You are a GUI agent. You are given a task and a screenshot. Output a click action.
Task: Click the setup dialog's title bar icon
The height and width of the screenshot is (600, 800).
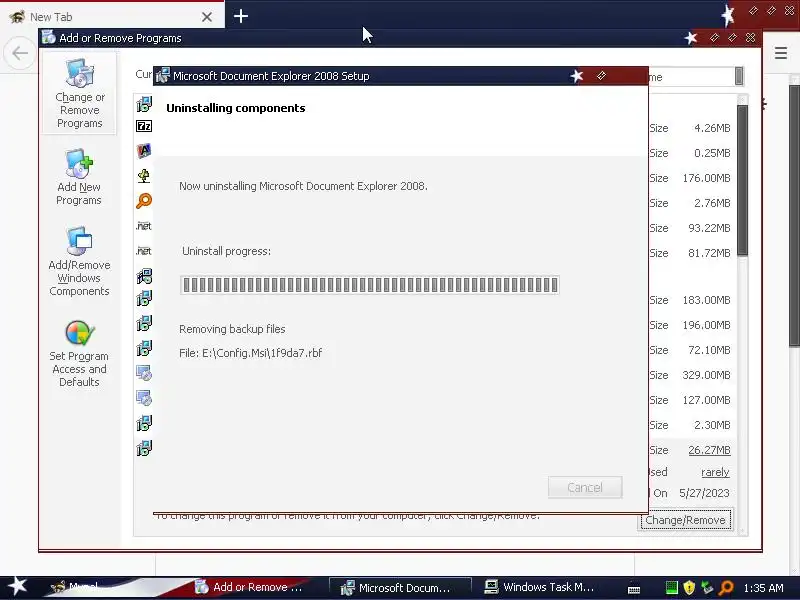click(x=163, y=76)
